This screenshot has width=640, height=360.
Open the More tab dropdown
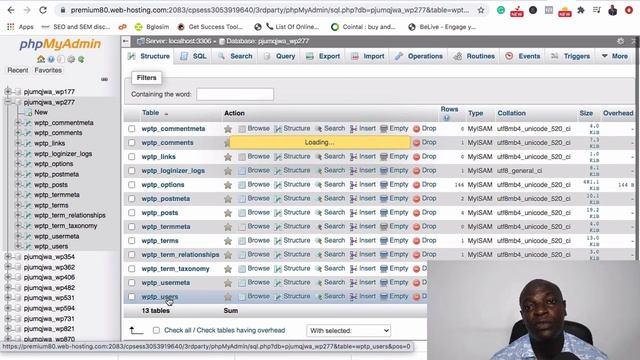(615, 56)
